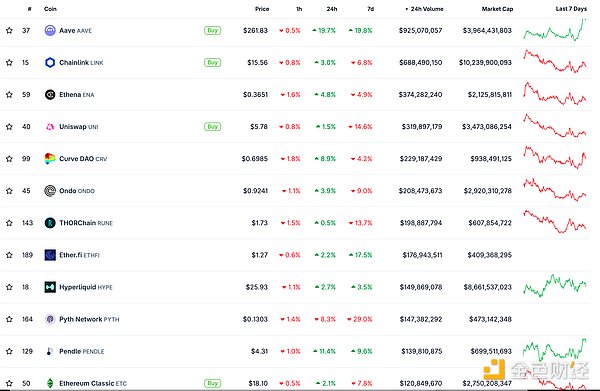Image resolution: width=600 pixels, height=391 pixels.
Task: Sort by 7d change column header
Action: point(370,9)
